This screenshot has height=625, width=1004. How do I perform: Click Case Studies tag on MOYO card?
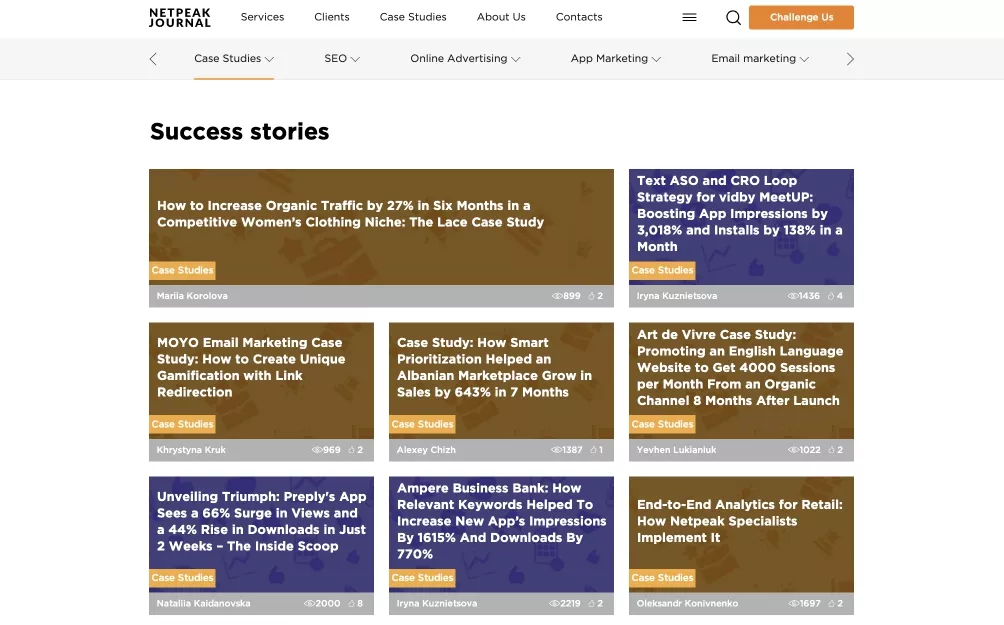pyautogui.click(x=182, y=424)
